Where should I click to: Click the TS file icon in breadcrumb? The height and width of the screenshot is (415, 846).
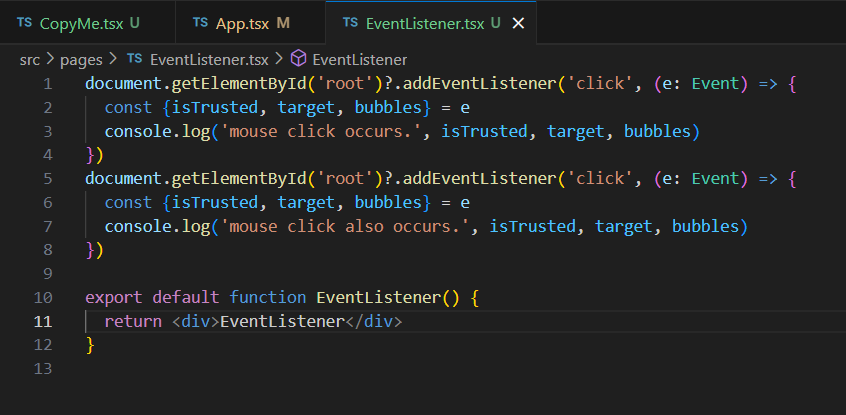(134, 59)
